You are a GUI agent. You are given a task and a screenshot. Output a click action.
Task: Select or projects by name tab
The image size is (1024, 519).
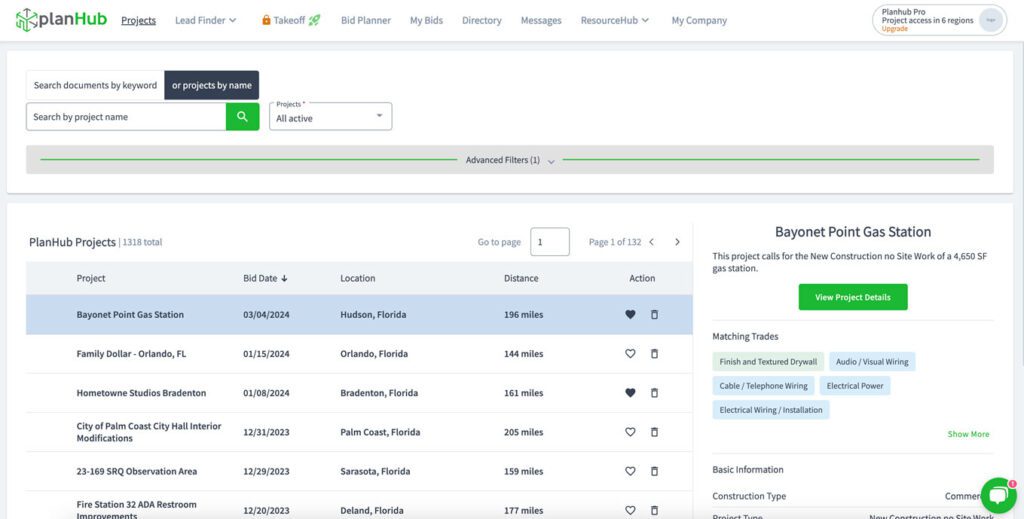tap(212, 85)
